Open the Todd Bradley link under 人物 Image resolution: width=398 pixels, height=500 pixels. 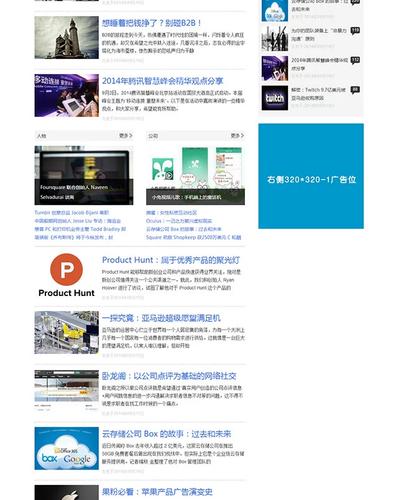coord(80,229)
